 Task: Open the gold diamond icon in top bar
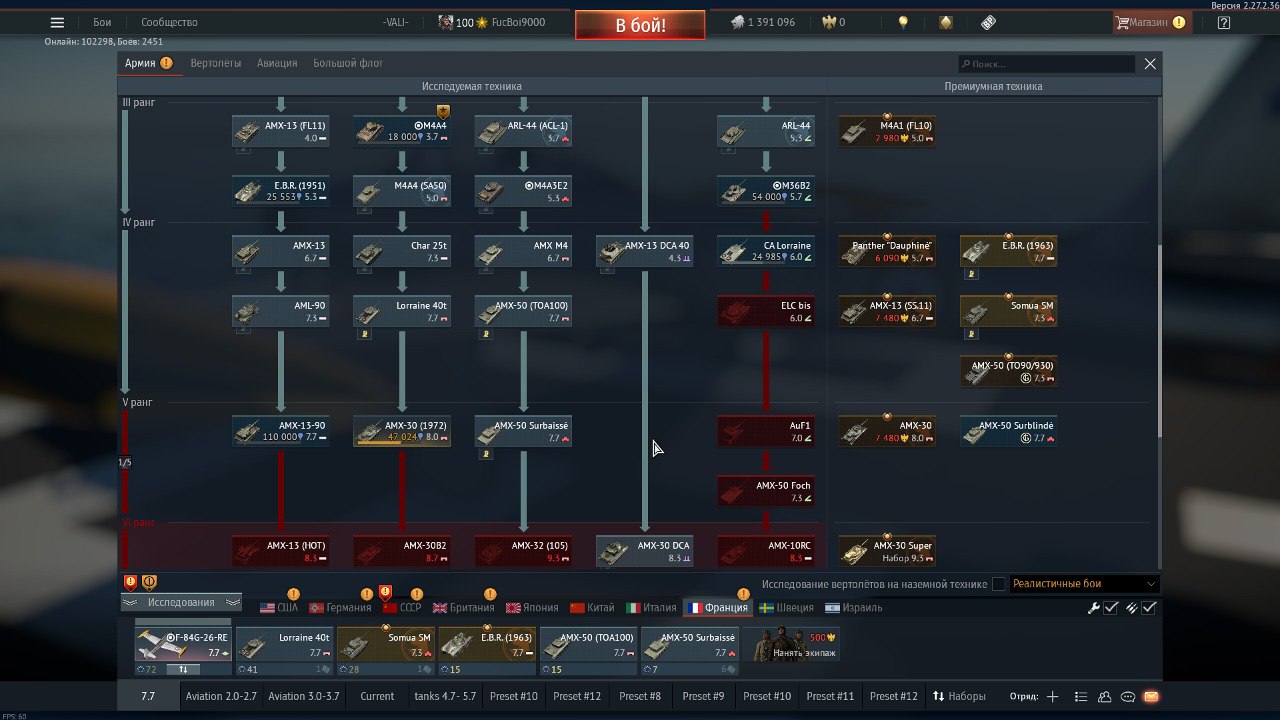[x=946, y=22]
